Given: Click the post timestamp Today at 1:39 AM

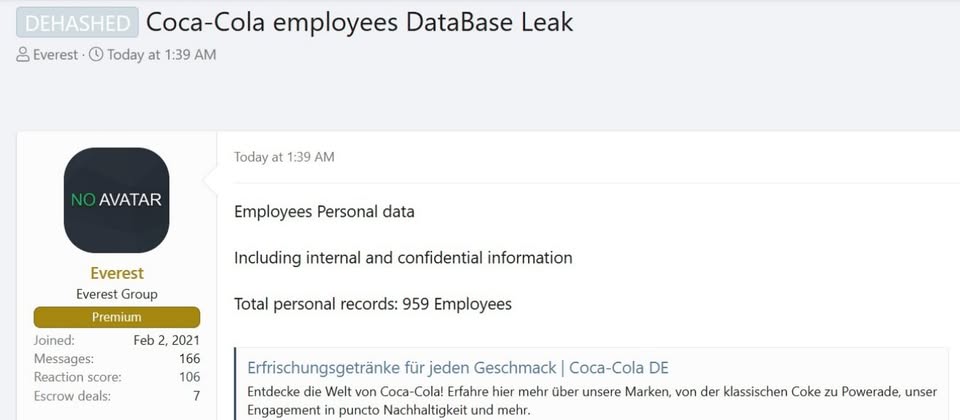Looking at the screenshot, I should pyautogui.click(x=284, y=157).
